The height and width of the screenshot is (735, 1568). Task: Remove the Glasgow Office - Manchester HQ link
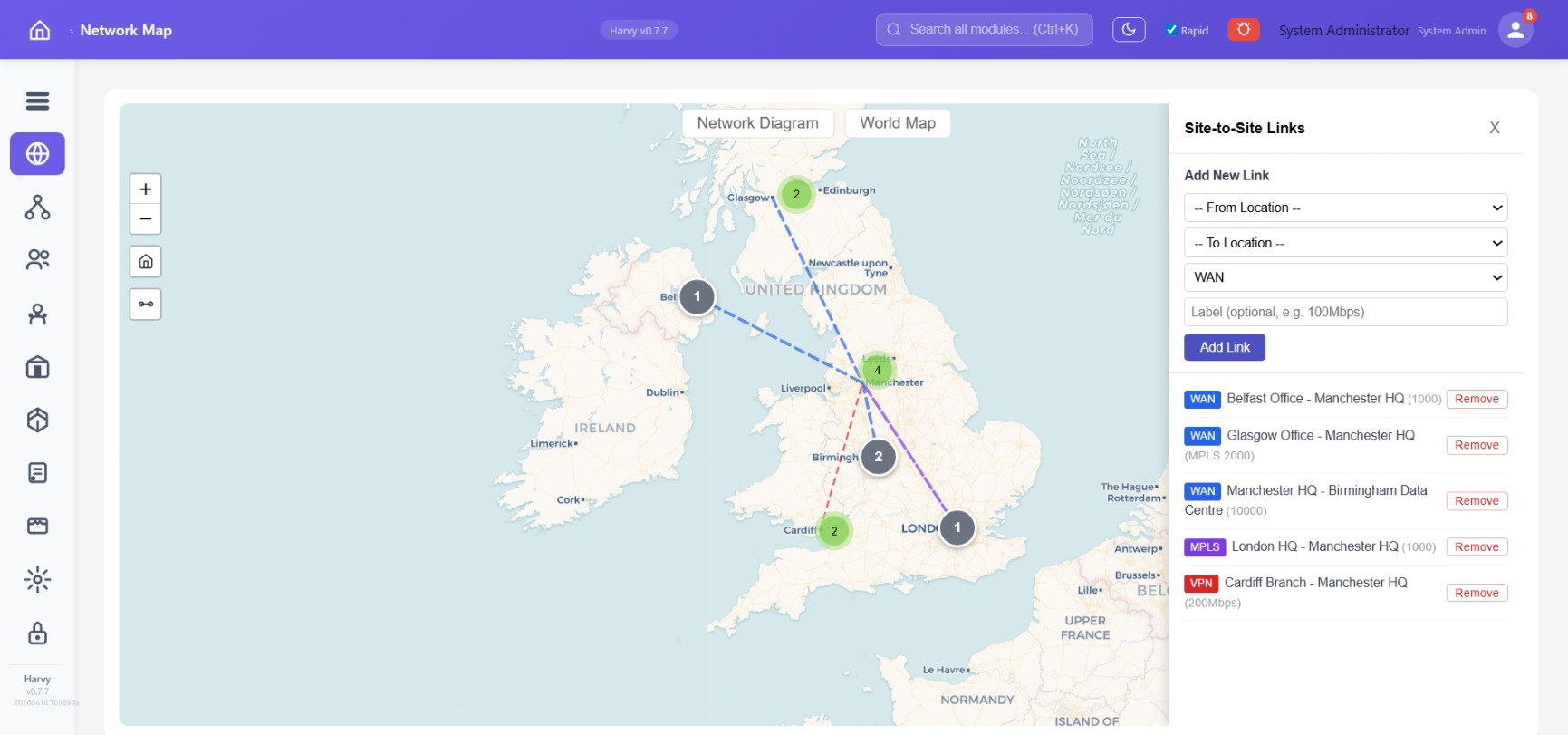point(1477,445)
